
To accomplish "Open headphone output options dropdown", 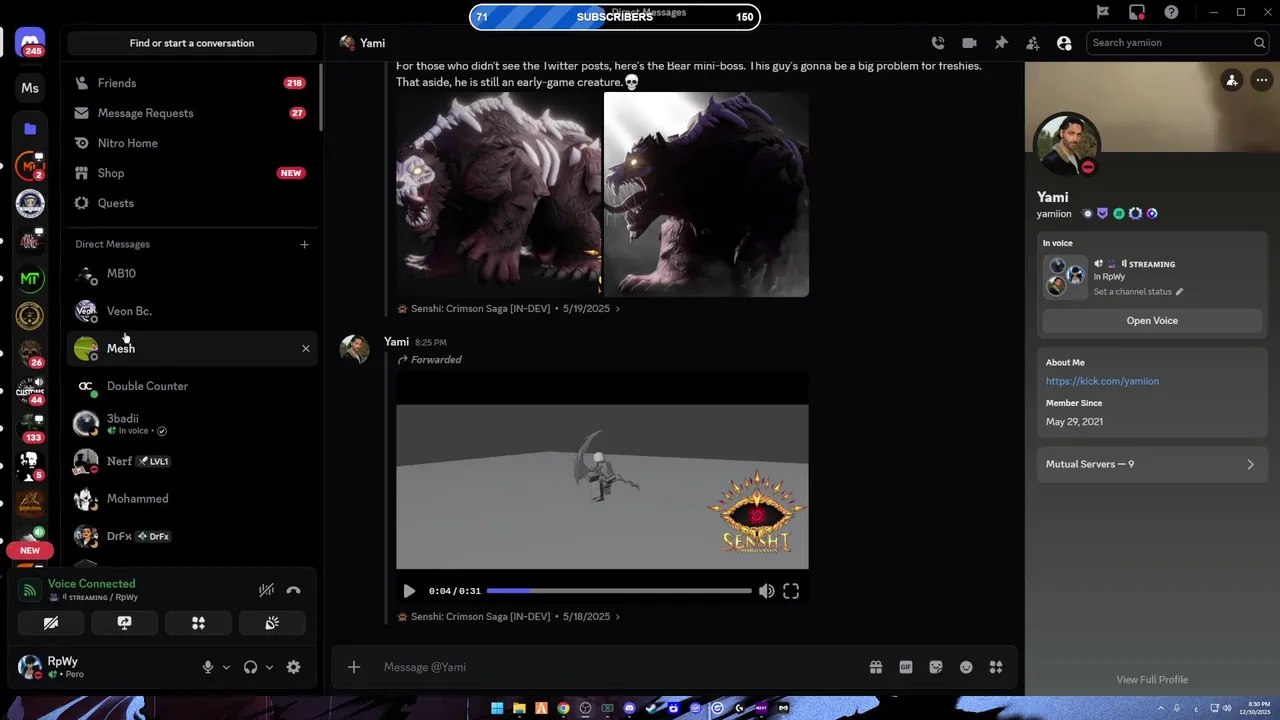I will (x=269, y=667).
